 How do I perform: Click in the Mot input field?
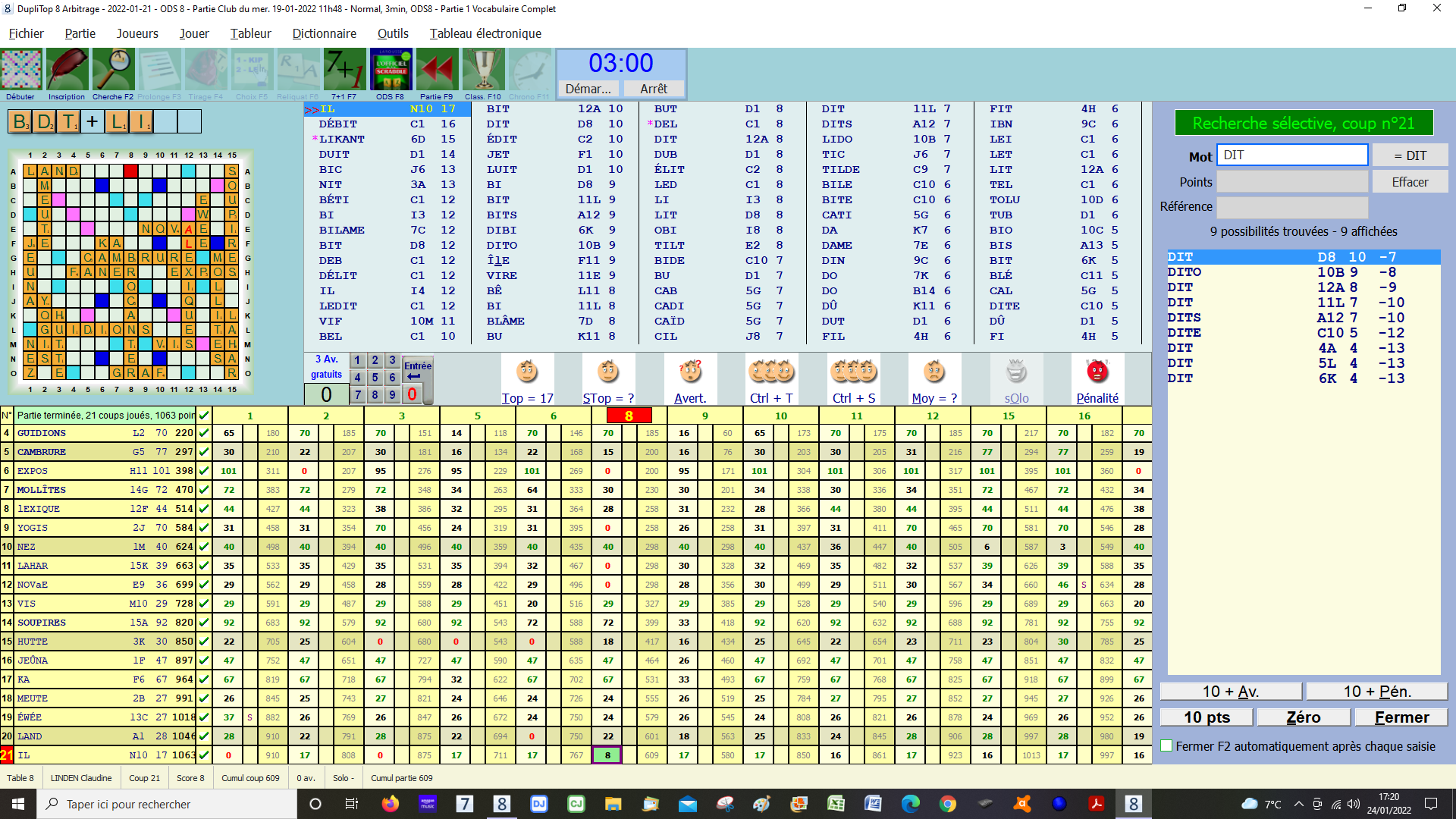[1291, 155]
